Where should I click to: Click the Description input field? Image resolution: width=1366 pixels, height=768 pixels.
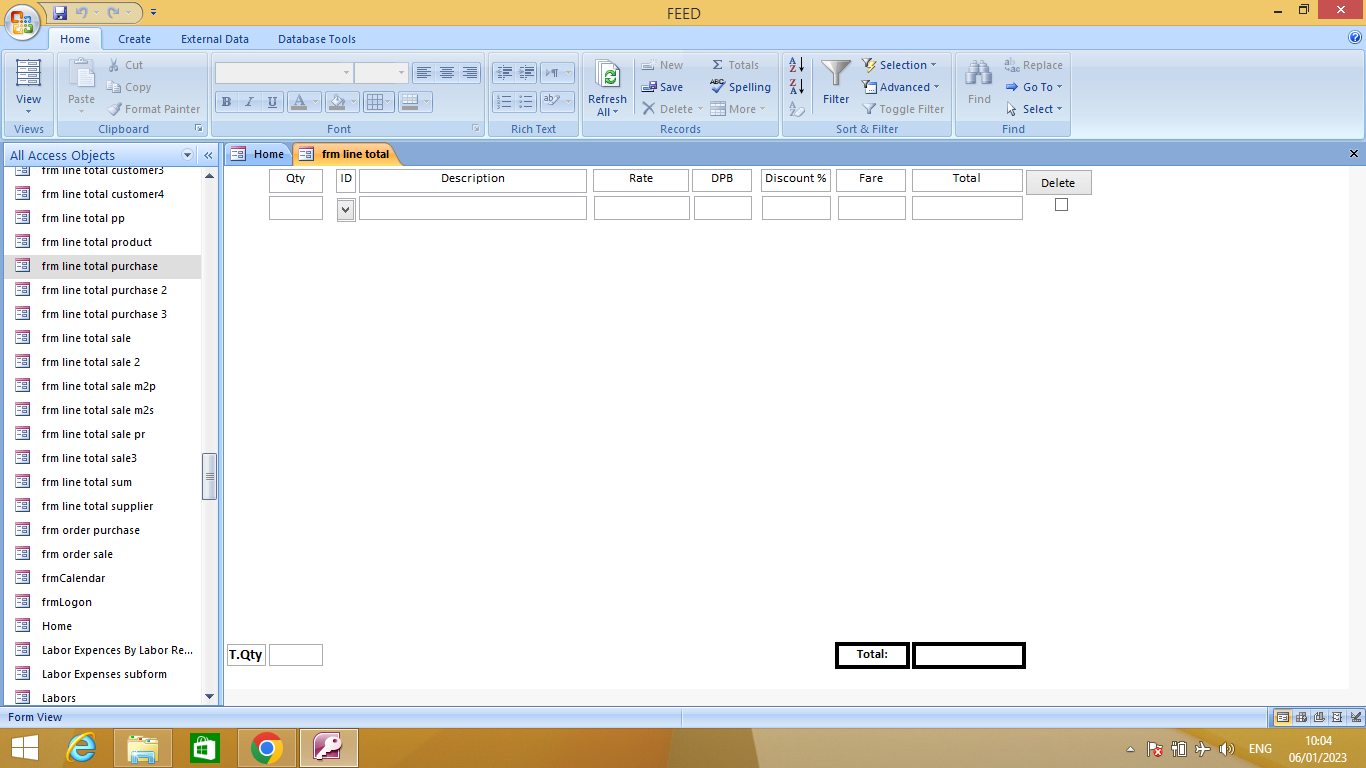[x=473, y=208]
